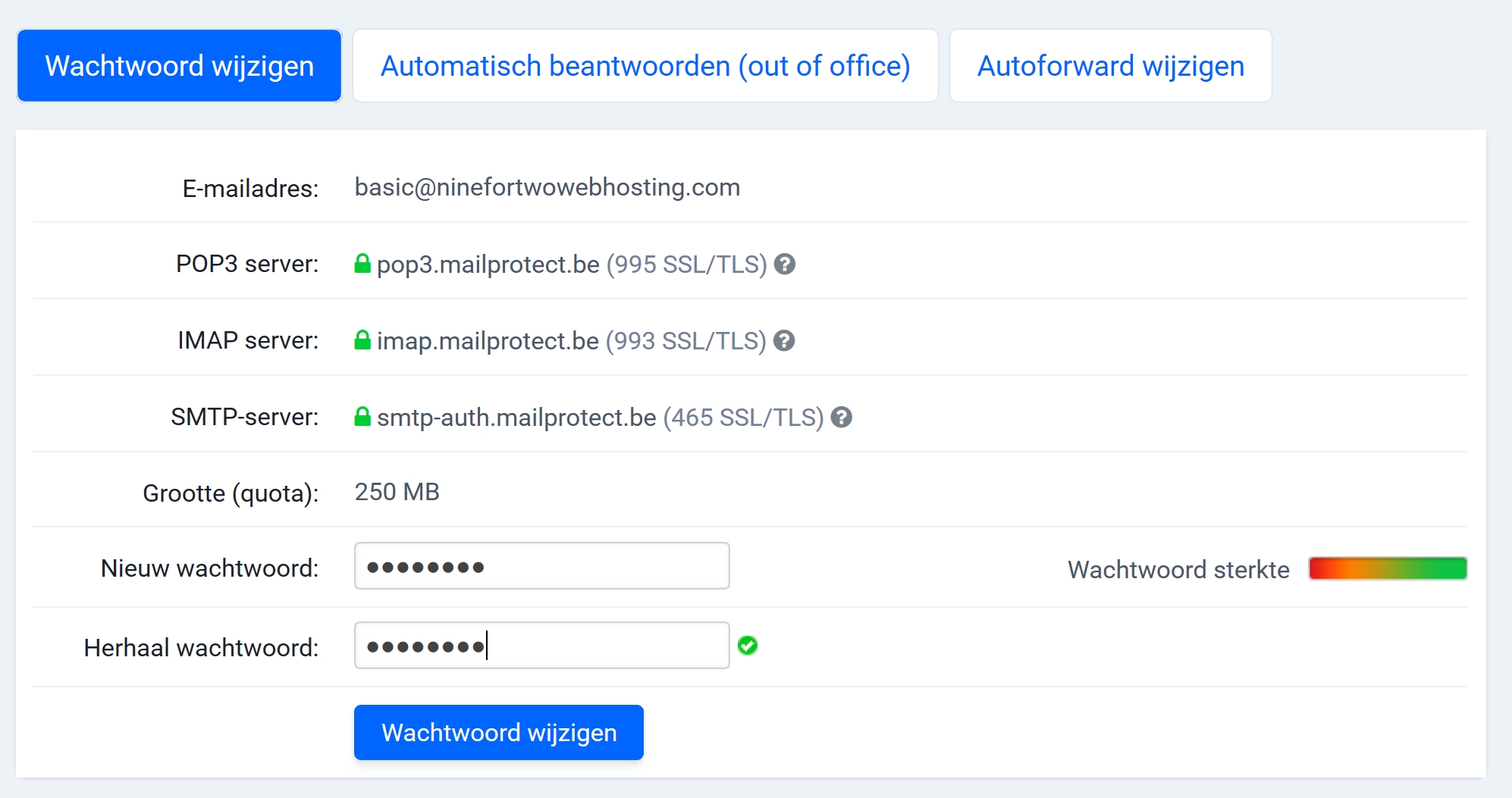Click the imap.mailprotect.be server address
Image resolution: width=1512 pixels, height=798 pixels.
coord(488,341)
